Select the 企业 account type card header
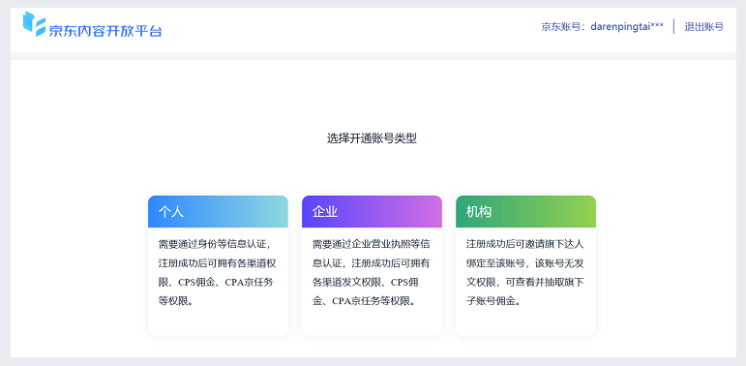The image size is (746, 366). 372,212
